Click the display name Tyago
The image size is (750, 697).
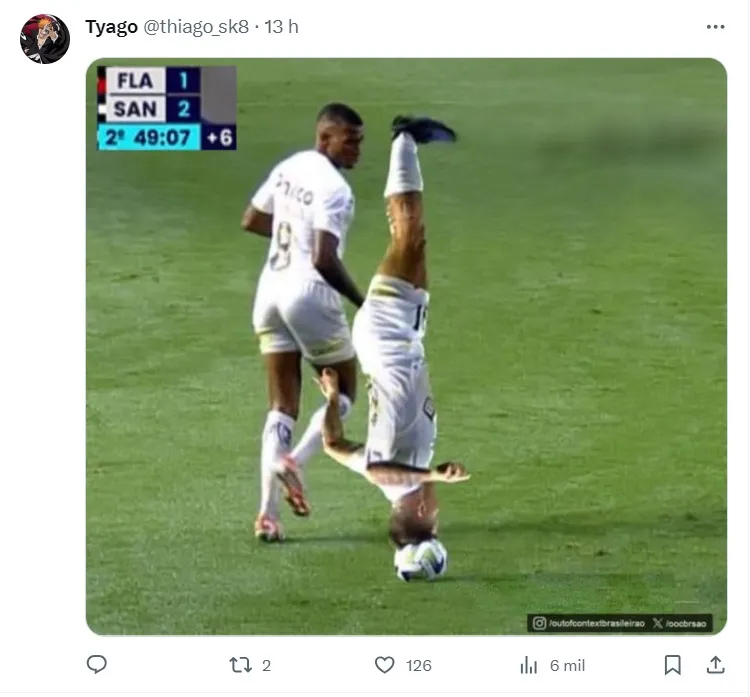click(x=111, y=27)
